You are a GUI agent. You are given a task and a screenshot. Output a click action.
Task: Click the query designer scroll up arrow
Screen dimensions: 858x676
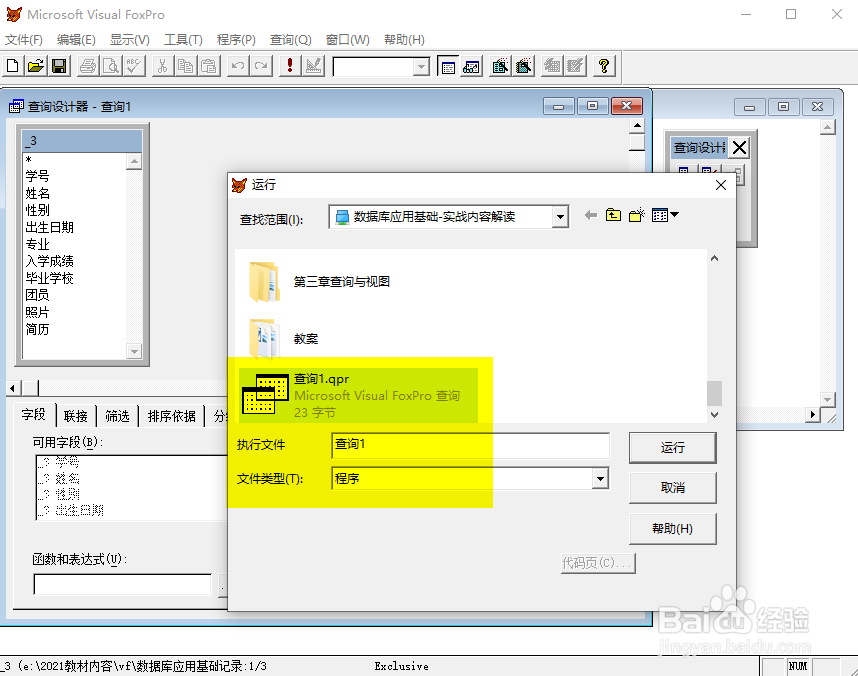(637, 126)
